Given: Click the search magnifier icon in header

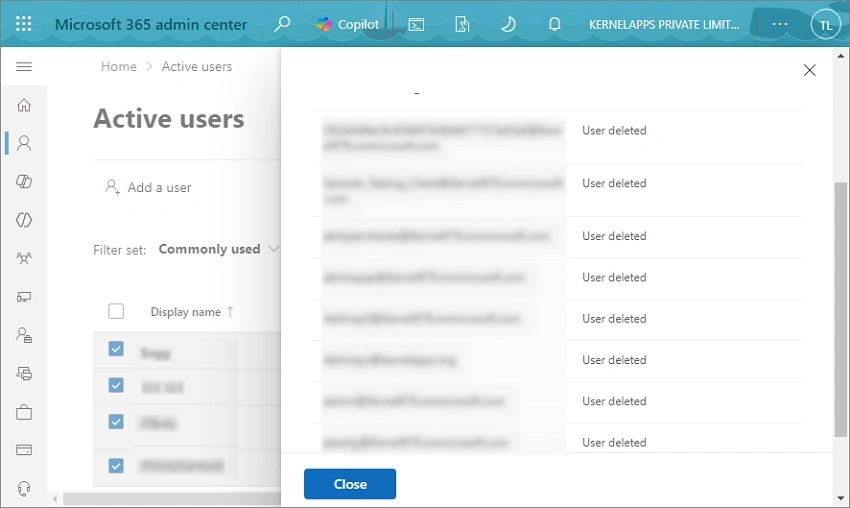Looking at the screenshot, I should (282, 24).
